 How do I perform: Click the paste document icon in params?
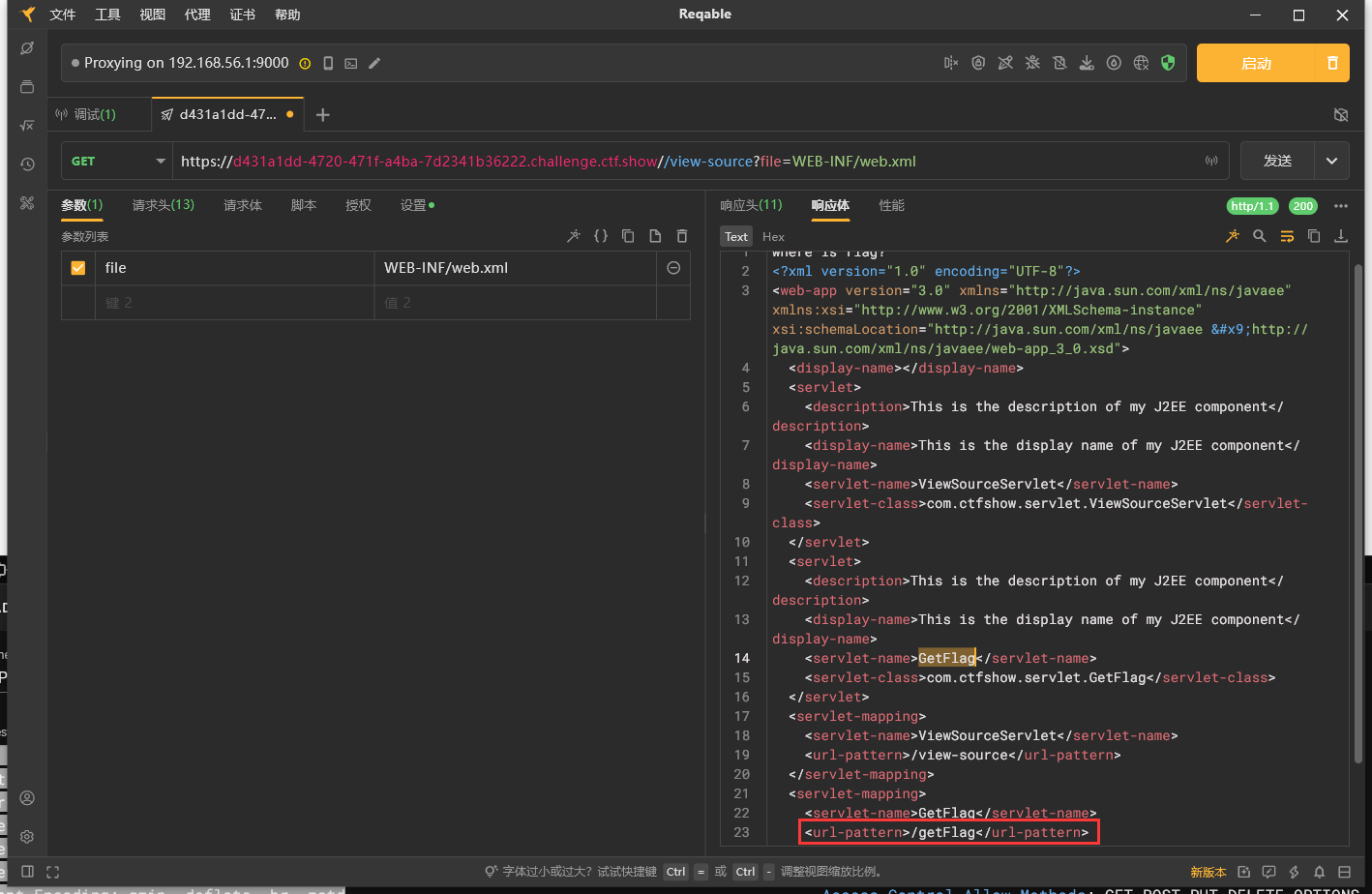pyautogui.click(x=655, y=235)
